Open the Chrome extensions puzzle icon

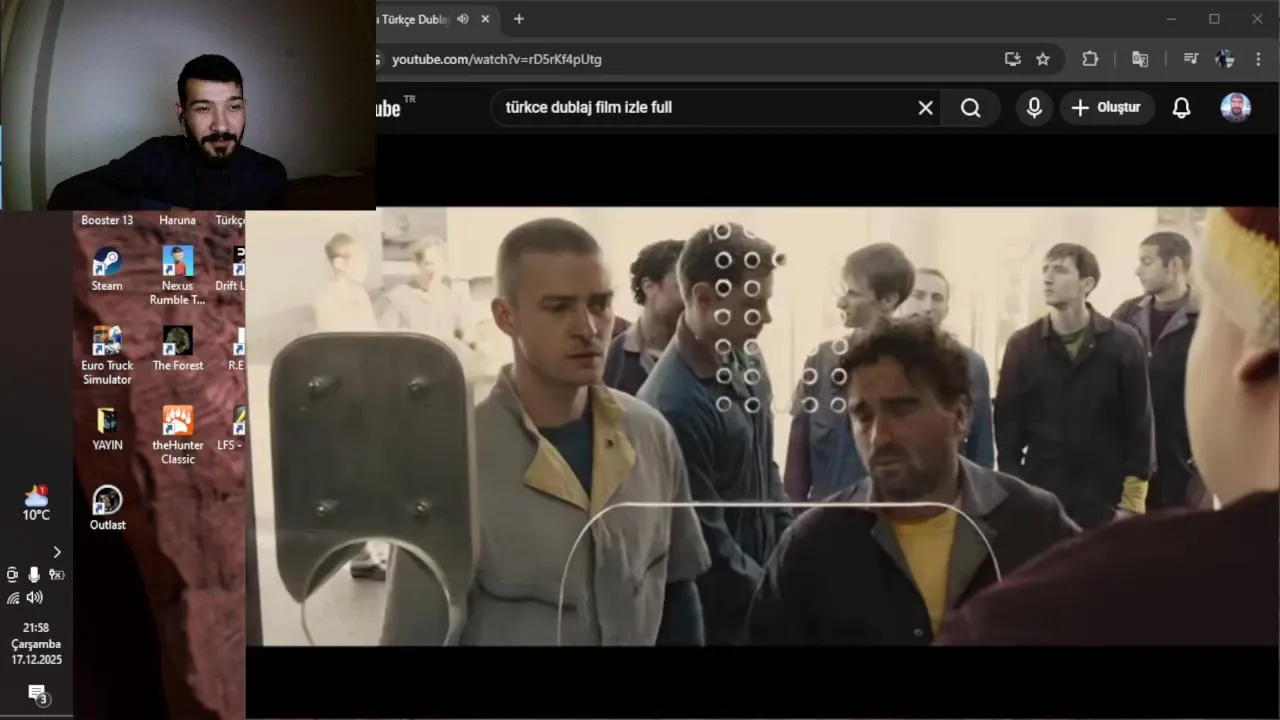(x=1090, y=59)
